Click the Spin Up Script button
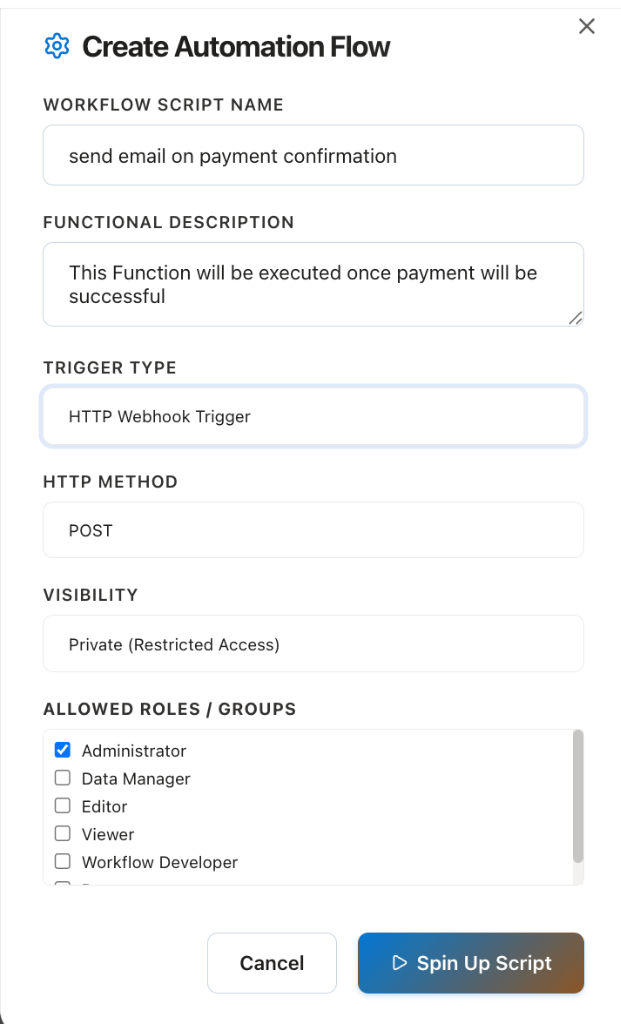Screen dimensions: 621x1024 click(471, 963)
